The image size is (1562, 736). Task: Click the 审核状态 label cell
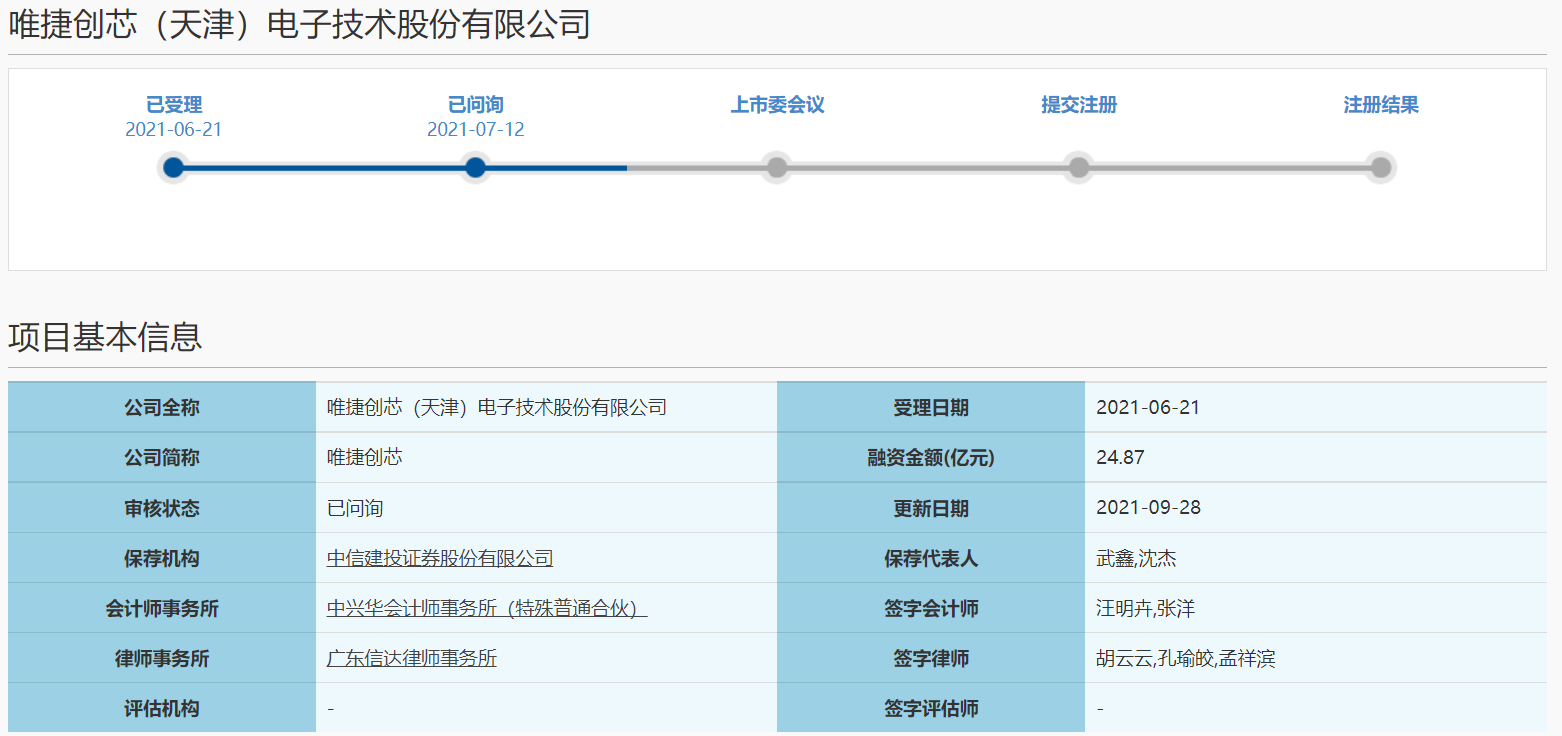point(162,508)
